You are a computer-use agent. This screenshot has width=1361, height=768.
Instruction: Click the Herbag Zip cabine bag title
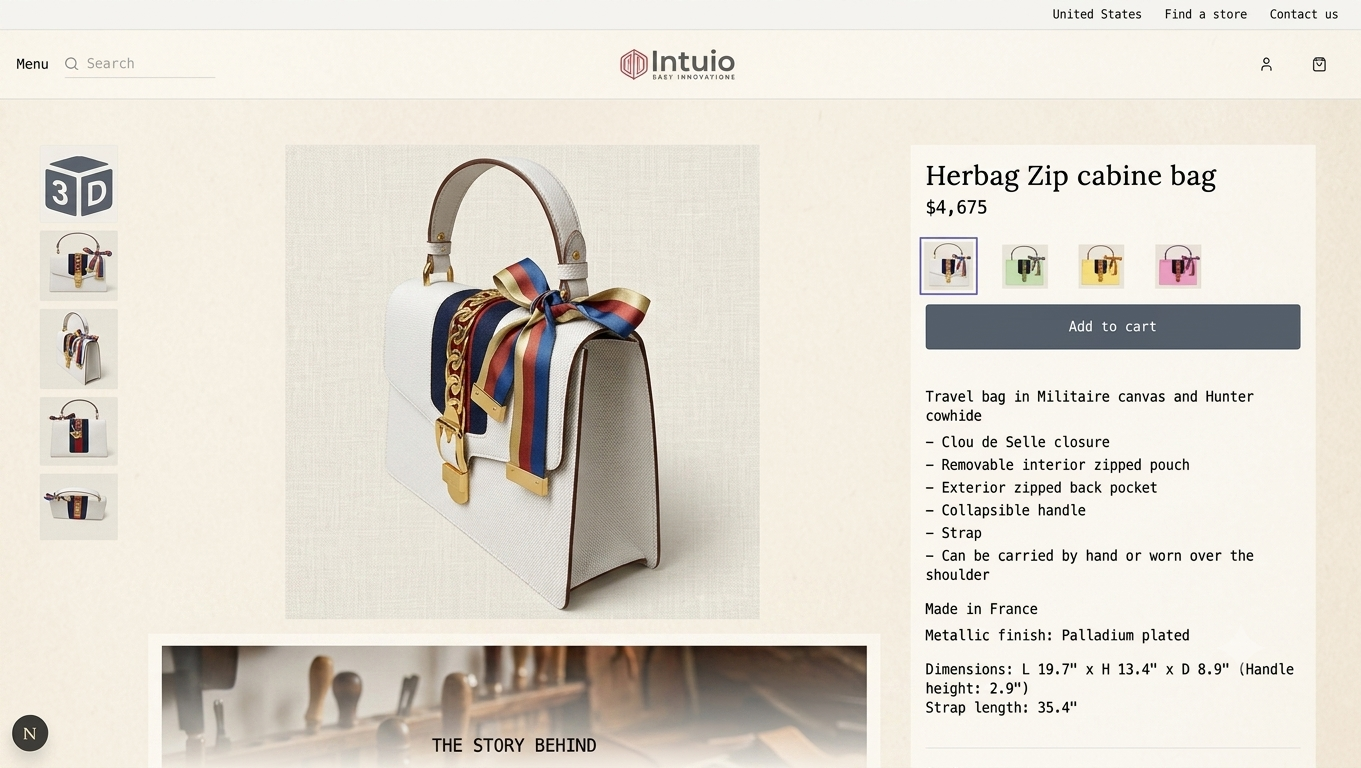[1071, 176]
